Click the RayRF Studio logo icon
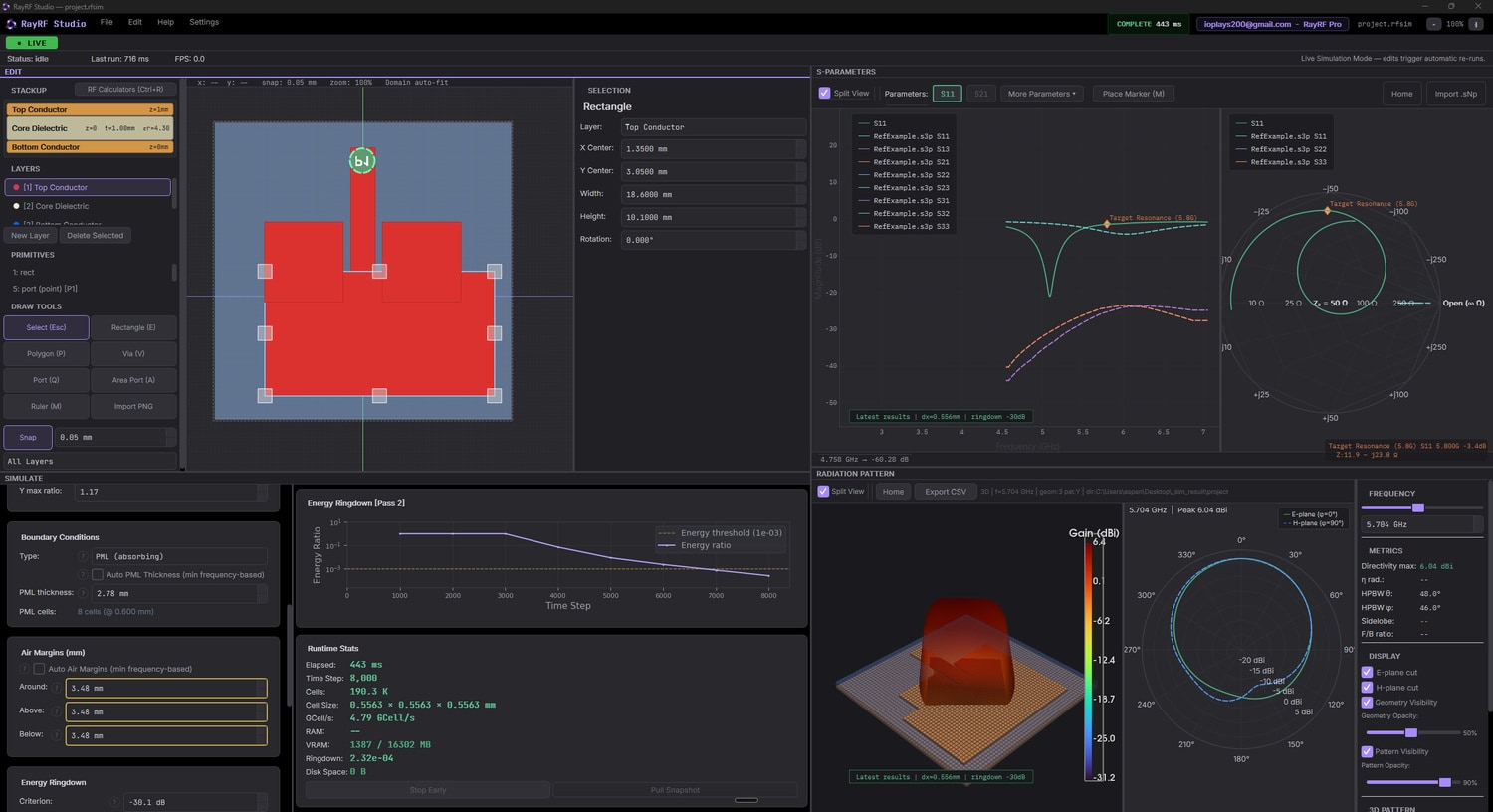This screenshot has width=1493, height=812. (12, 23)
